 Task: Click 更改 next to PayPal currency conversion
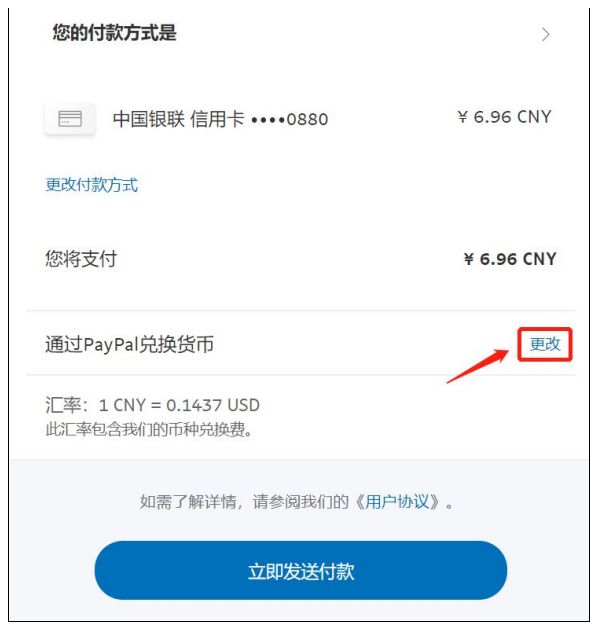545,344
